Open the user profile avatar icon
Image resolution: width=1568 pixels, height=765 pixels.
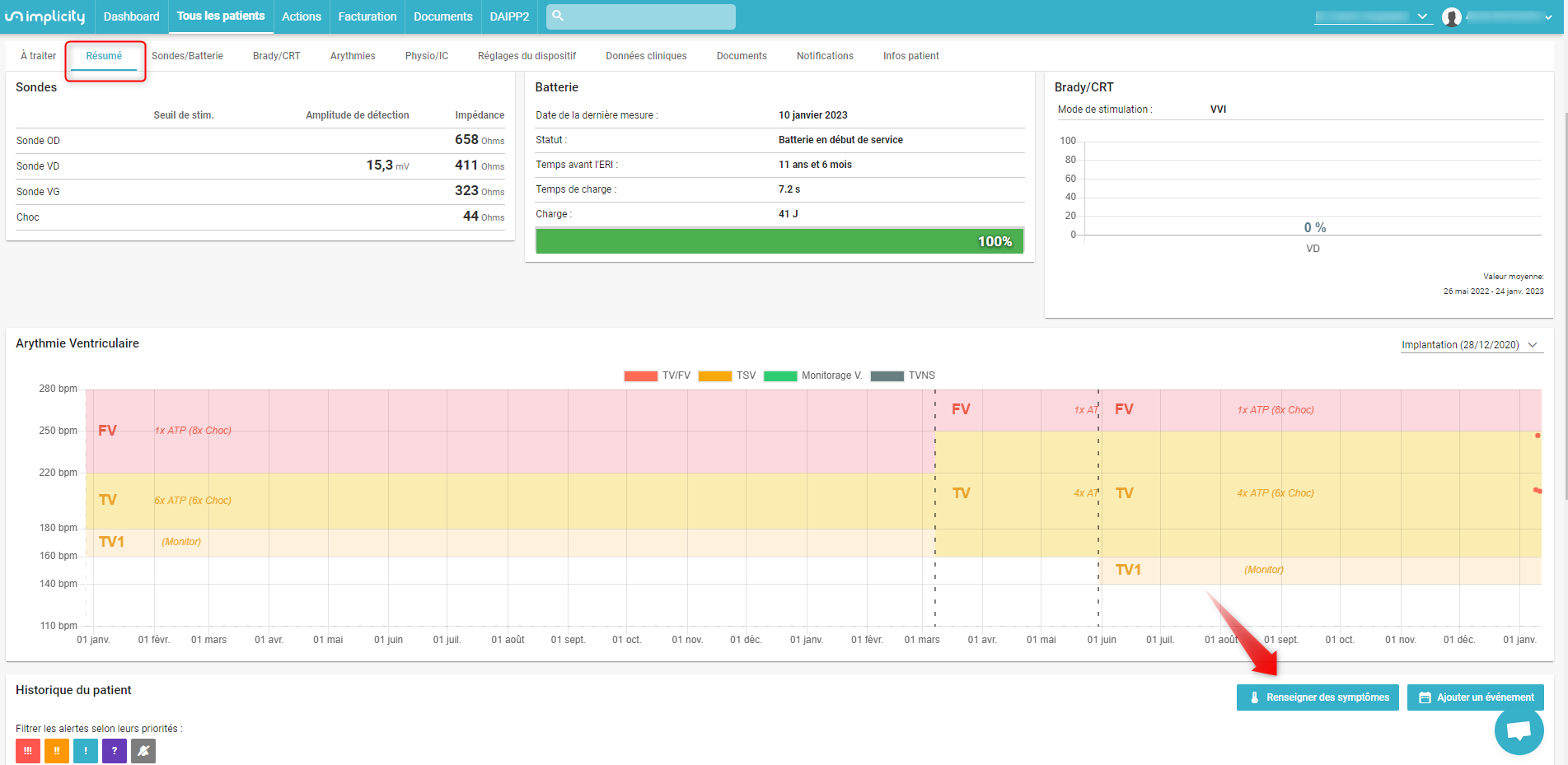[1452, 16]
